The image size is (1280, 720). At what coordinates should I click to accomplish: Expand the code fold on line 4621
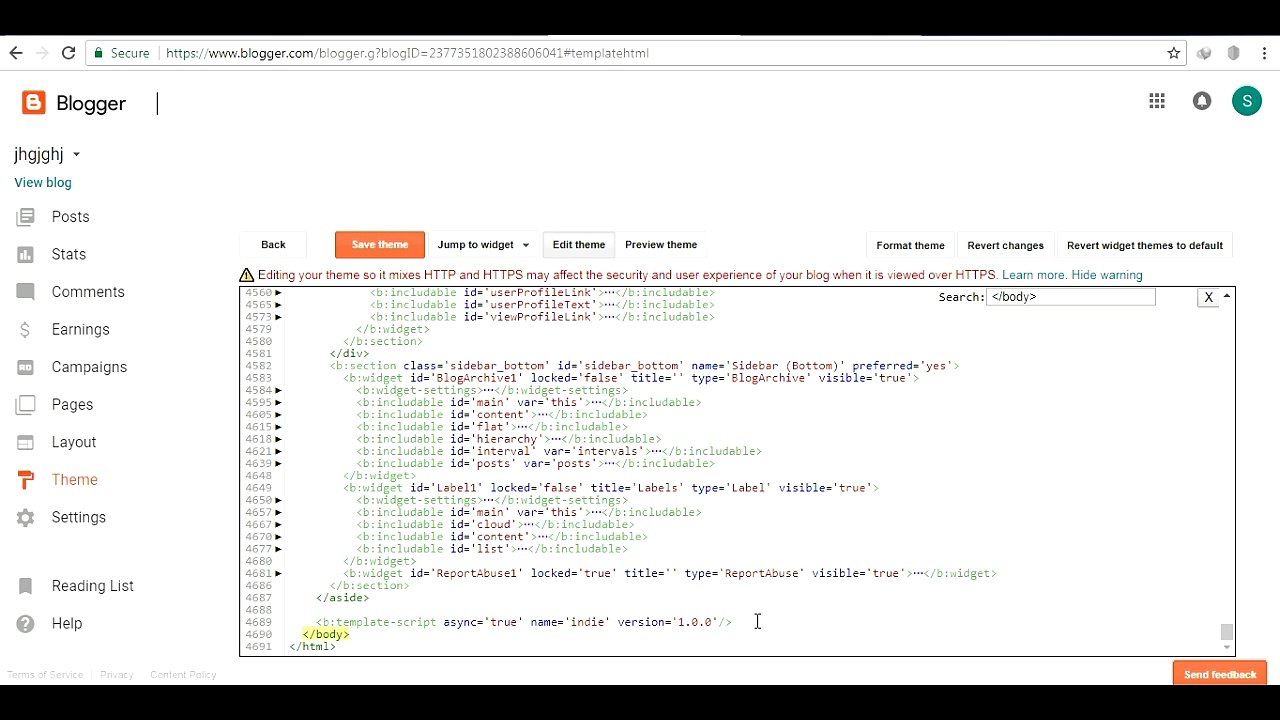(278, 451)
